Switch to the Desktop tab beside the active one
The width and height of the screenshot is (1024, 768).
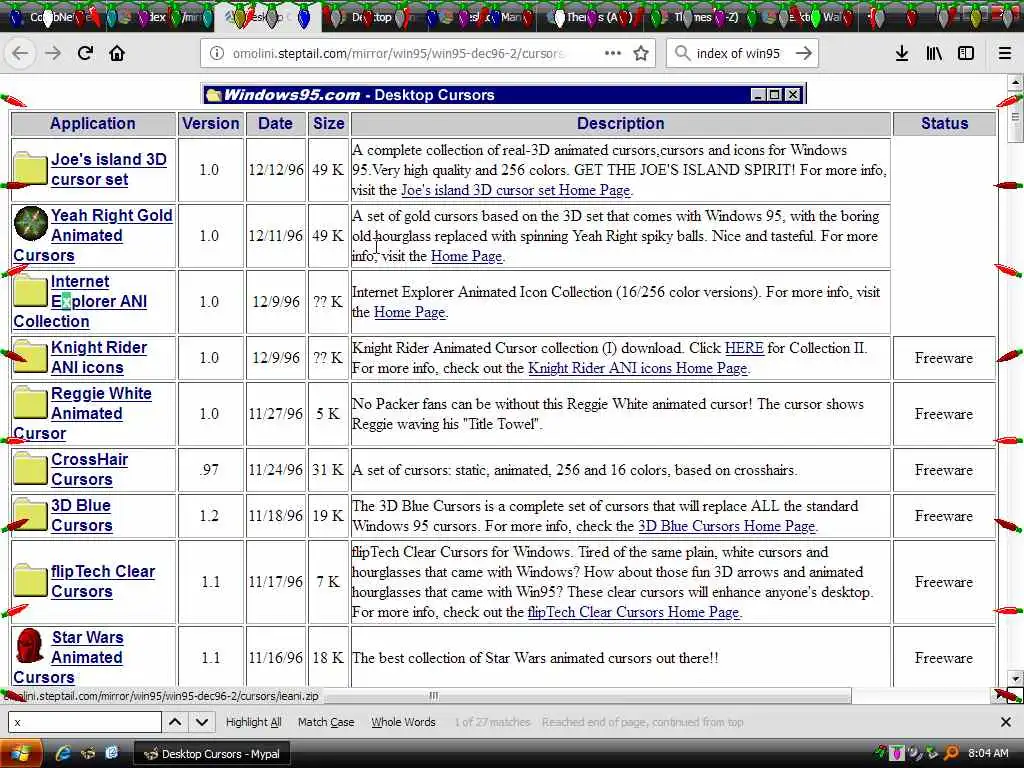click(376, 17)
